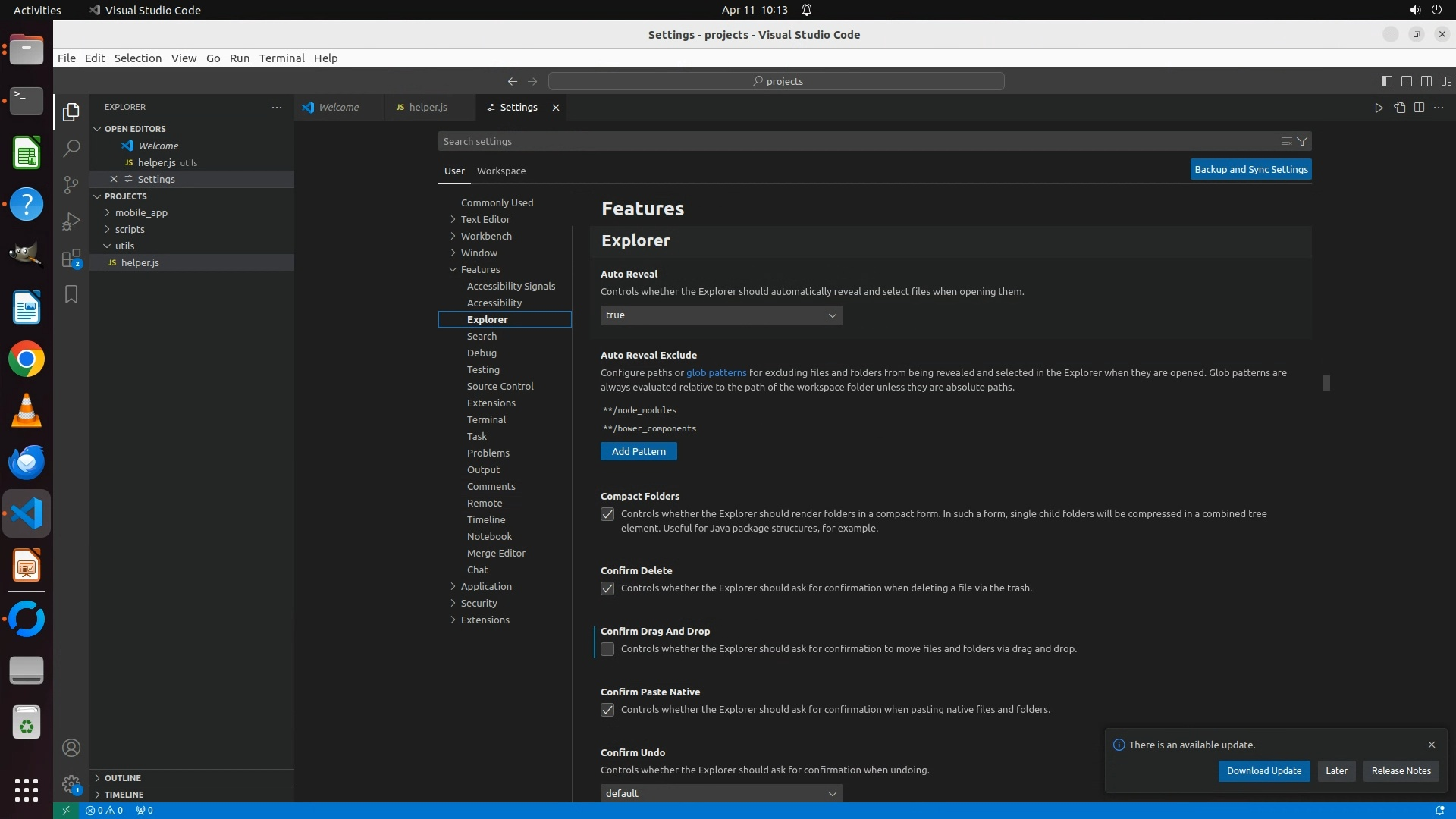Open Run and Debug view icon
This screenshot has height=819, width=1456.
point(71,221)
